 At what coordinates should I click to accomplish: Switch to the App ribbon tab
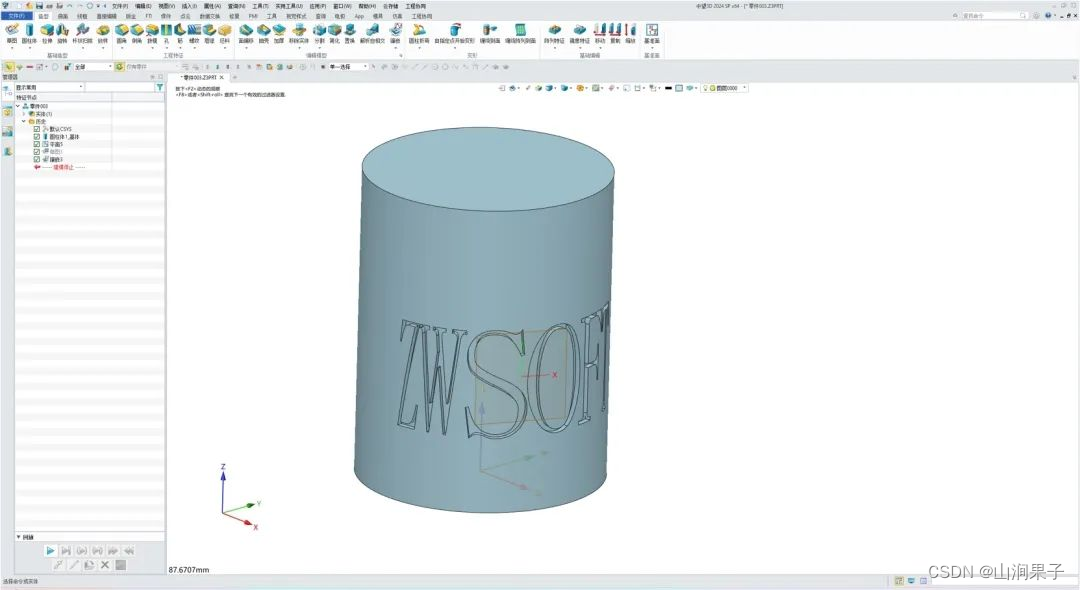(x=359, y=16)
